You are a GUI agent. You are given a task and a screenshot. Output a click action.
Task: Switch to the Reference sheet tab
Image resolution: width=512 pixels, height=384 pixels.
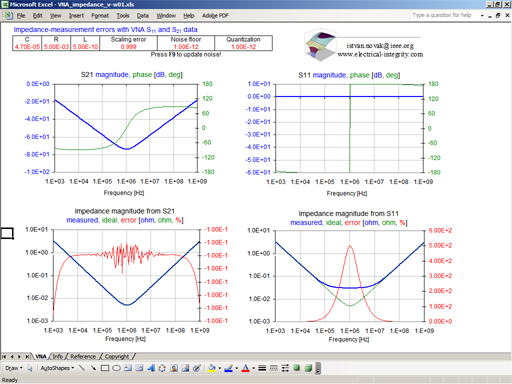point(83,356)
